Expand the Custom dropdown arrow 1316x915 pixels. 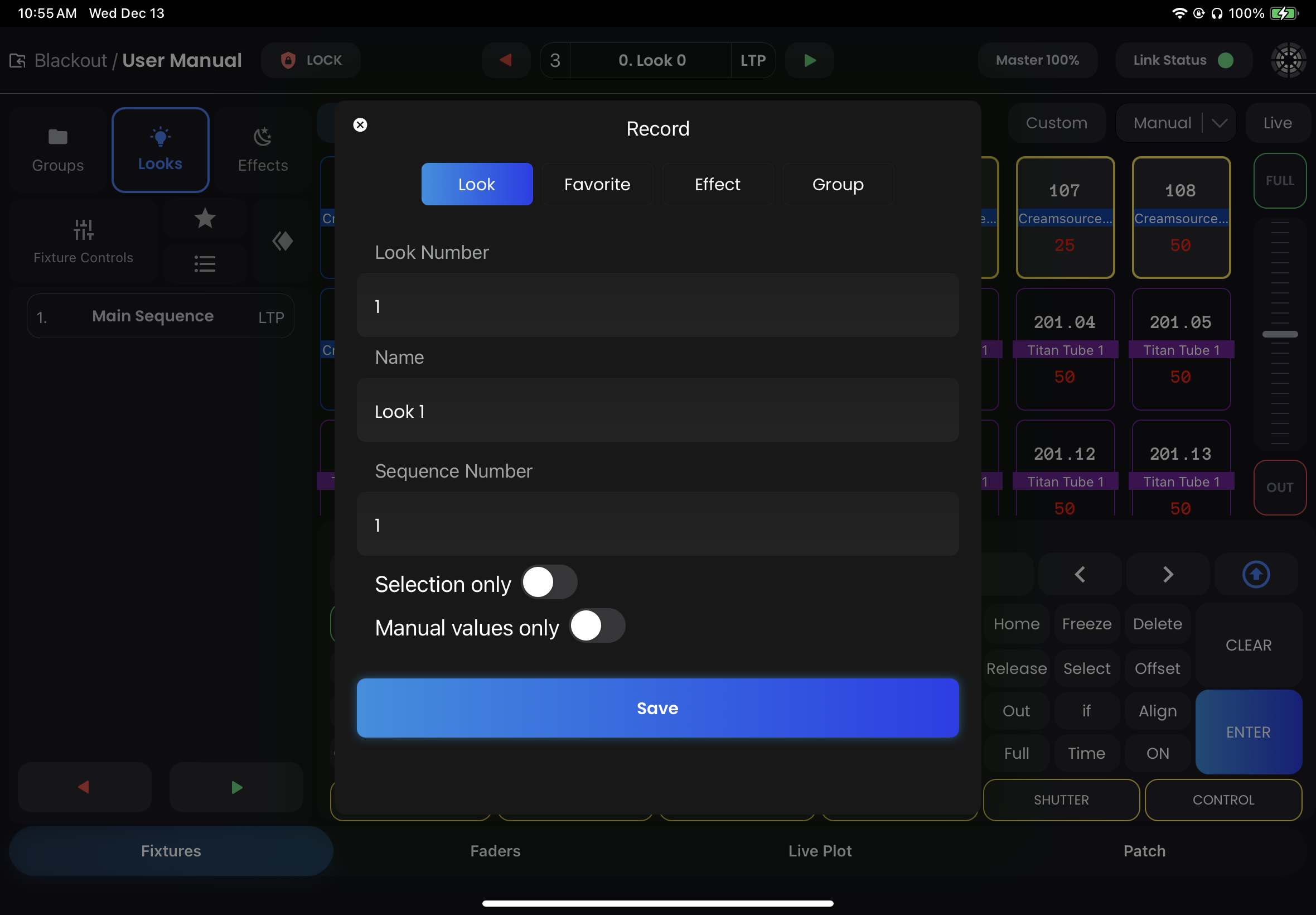tap(1220, 122)
